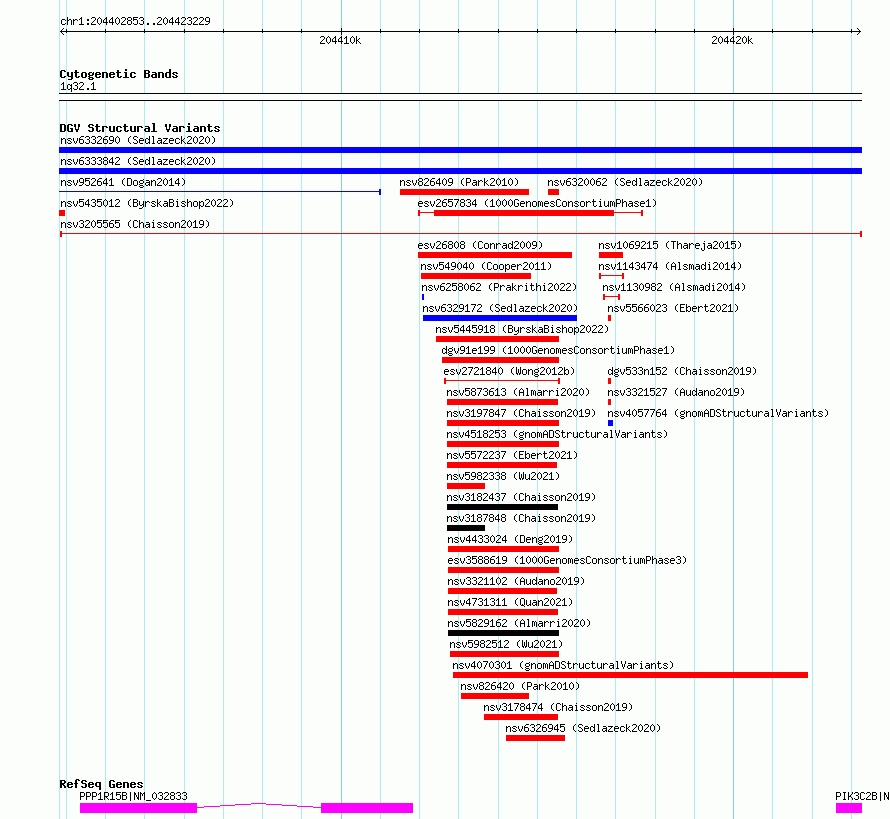Select nsv5435012 (ByrskaBishop2022) label
This screenshot has height=819, width=890.
(x=147, y=203)
